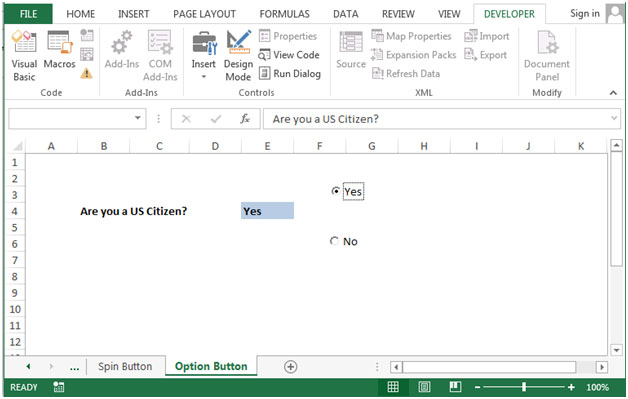Viewport: 628px width, 399px height.
Task: Open the FILE tab
Action: 28,14
